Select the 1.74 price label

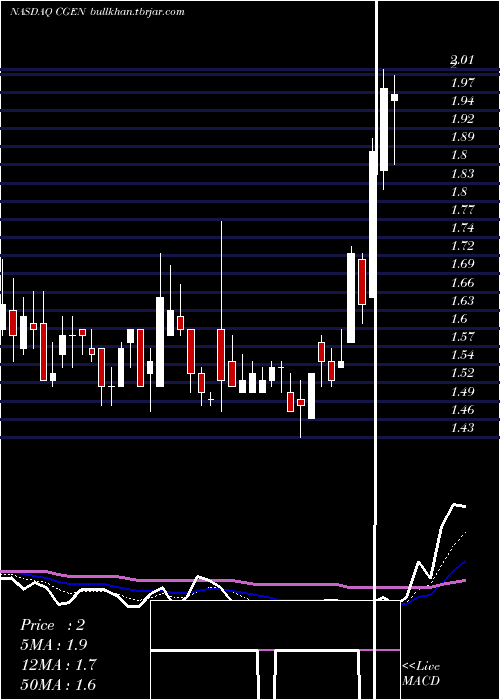point(462,228)
